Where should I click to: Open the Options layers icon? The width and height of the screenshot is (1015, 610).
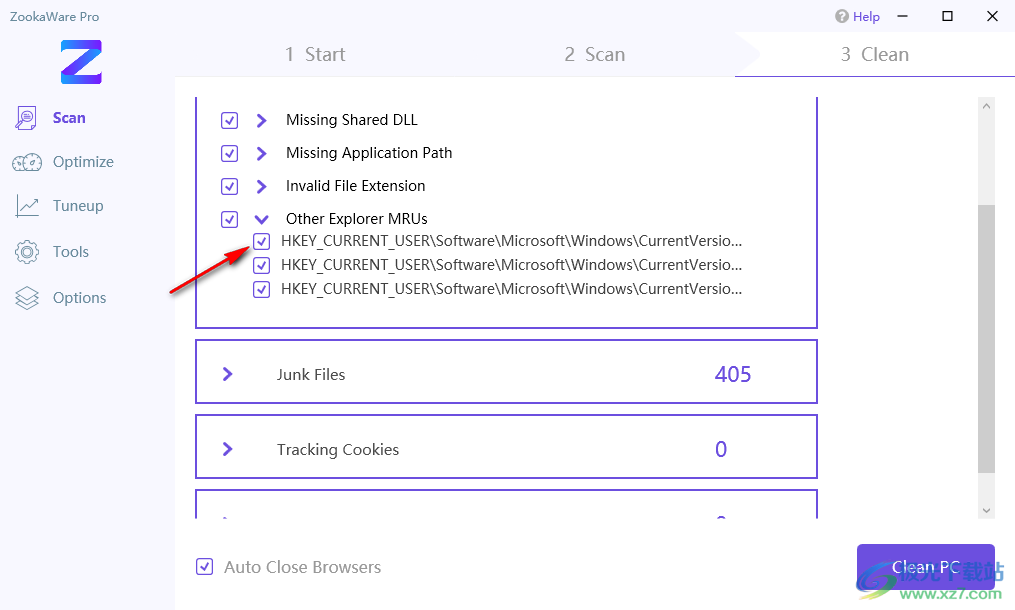(x=27, y=298)
